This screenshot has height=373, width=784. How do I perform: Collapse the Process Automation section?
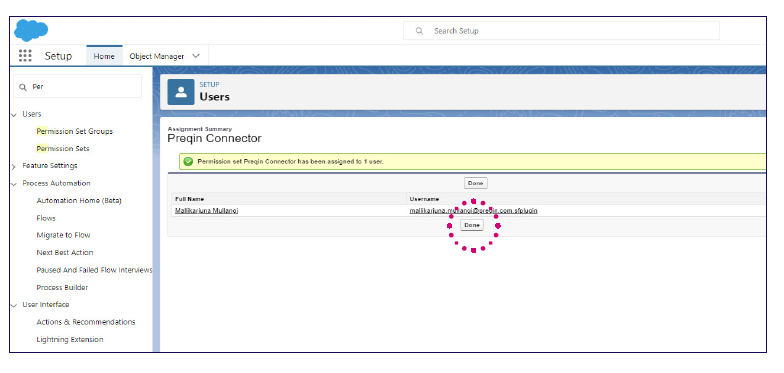tap(14, 184)
